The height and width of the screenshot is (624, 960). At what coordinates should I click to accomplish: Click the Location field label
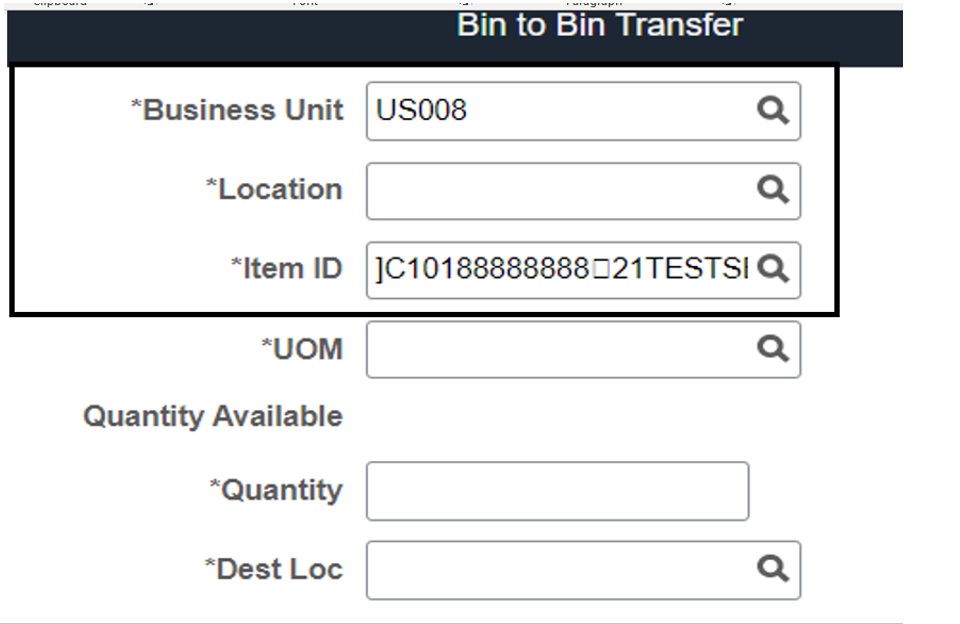[x=274, y=189]
